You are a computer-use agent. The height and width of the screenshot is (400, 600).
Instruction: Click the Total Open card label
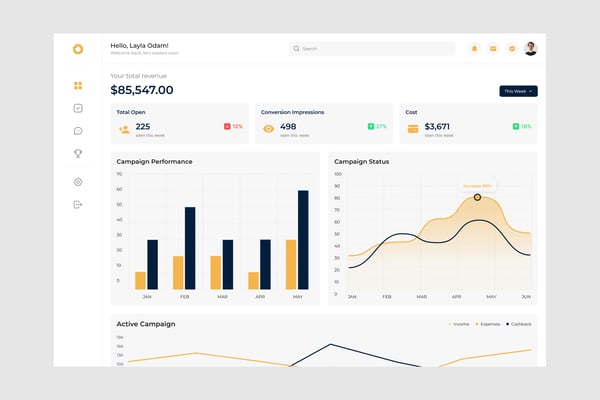pos(131,112)
